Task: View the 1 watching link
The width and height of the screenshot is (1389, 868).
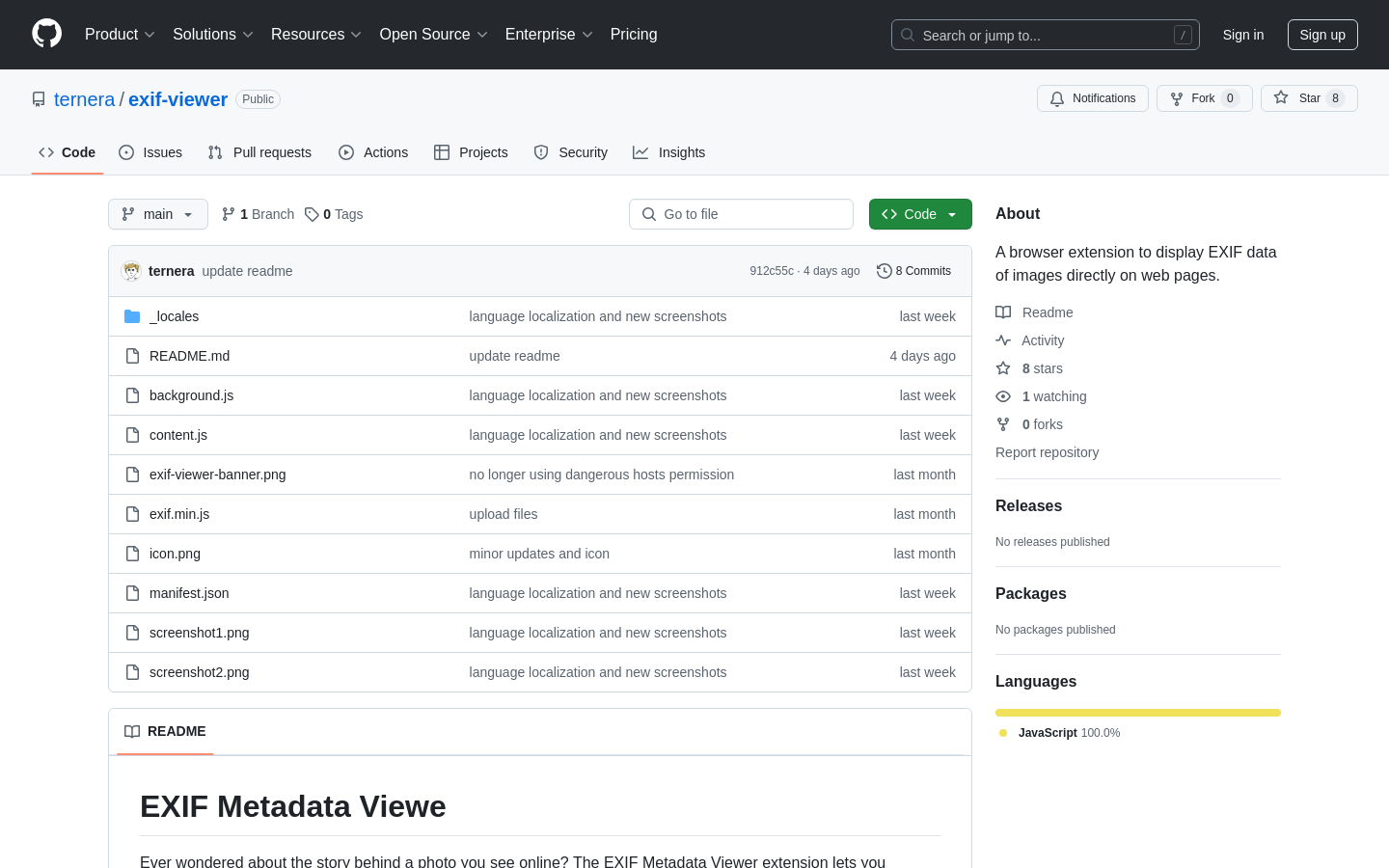Action: tap(1041, 396)
